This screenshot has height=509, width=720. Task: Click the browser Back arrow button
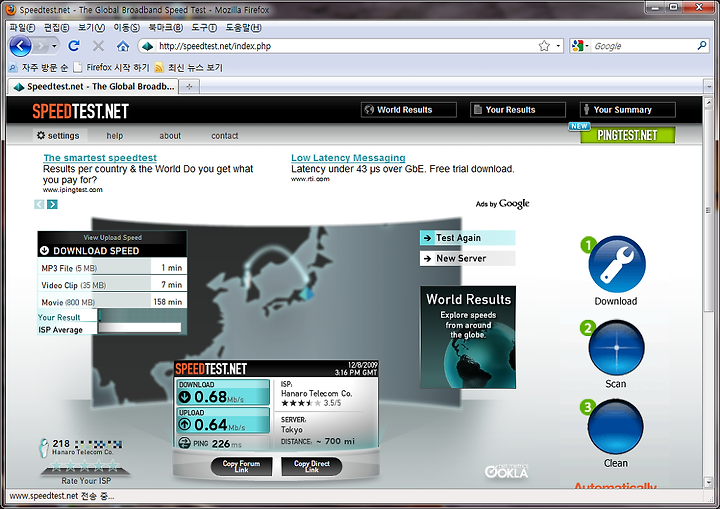[x=20, y=46]
